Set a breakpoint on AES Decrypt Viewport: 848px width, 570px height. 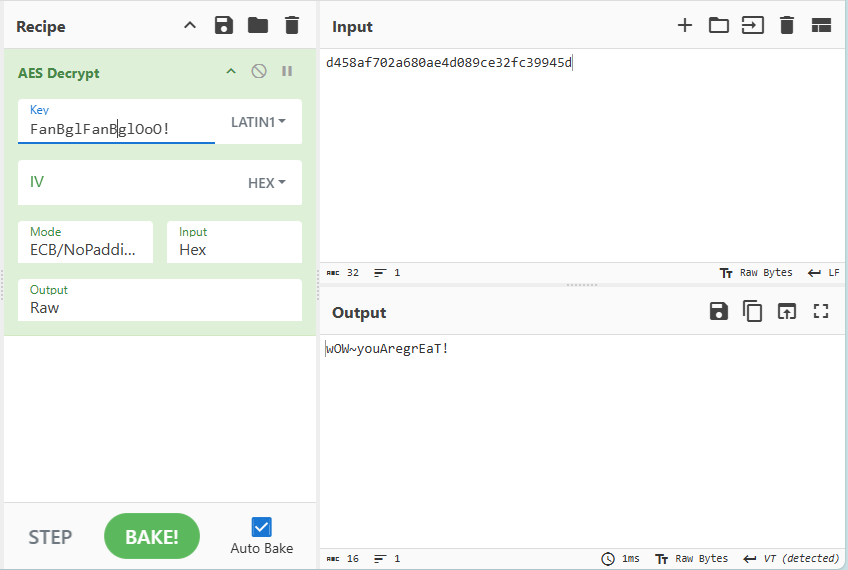(287, 71)
